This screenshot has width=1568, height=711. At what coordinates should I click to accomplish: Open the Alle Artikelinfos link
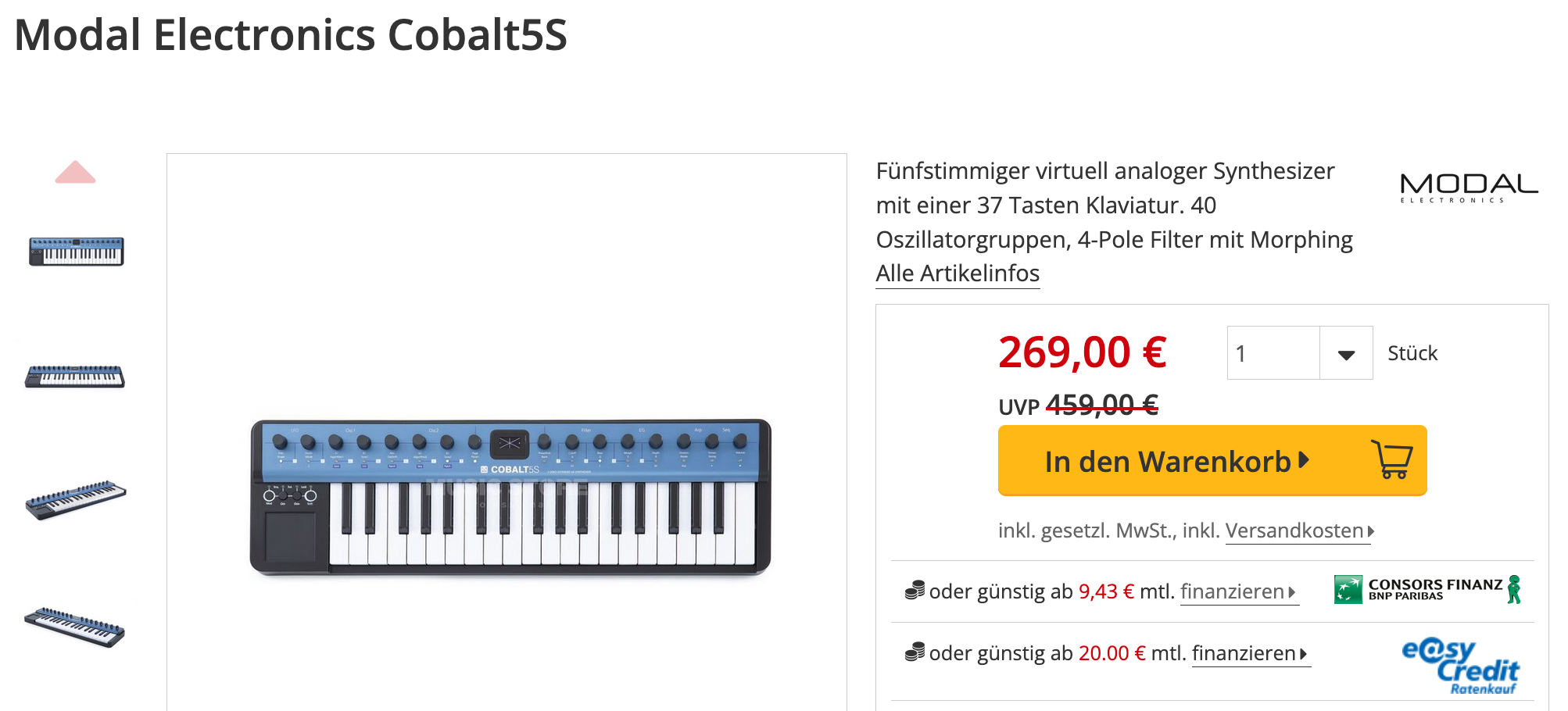(958, 273)
